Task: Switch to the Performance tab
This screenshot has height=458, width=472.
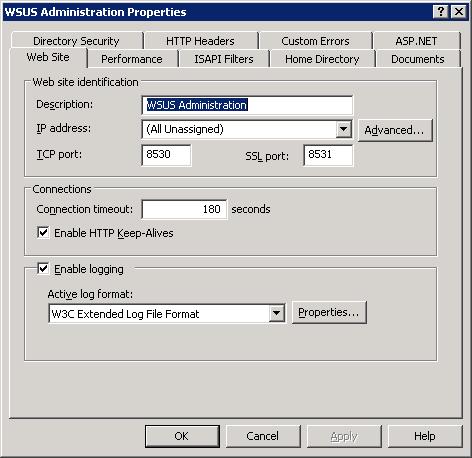Action: [x=132, y=59]
